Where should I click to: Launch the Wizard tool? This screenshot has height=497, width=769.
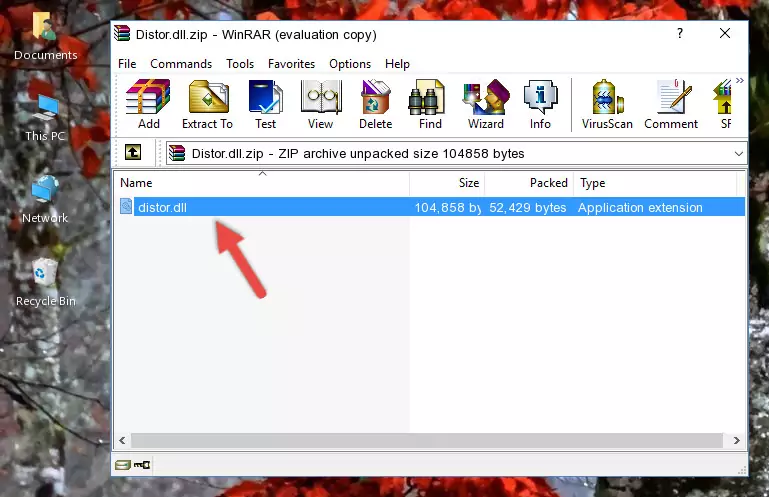(486, 105)
